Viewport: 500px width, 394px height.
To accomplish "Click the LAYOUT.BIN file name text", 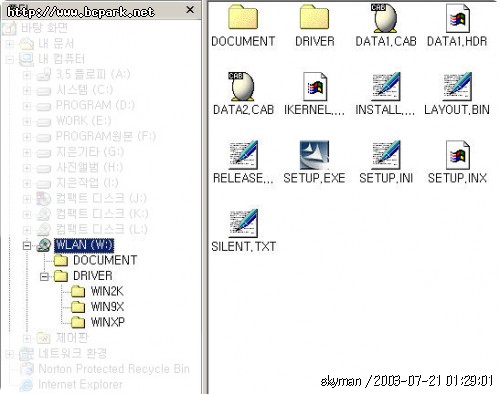I will click(457, 110).
